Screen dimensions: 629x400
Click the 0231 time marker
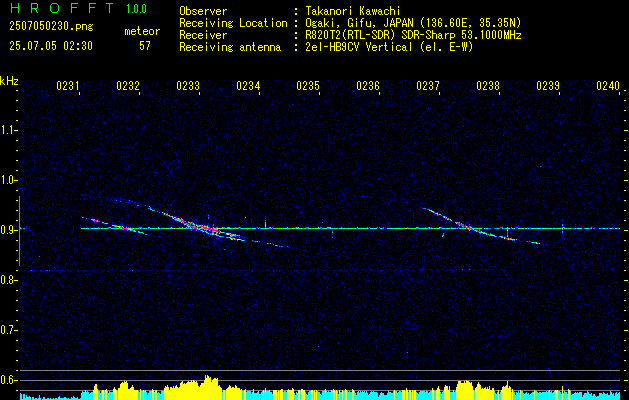point(68,85)
